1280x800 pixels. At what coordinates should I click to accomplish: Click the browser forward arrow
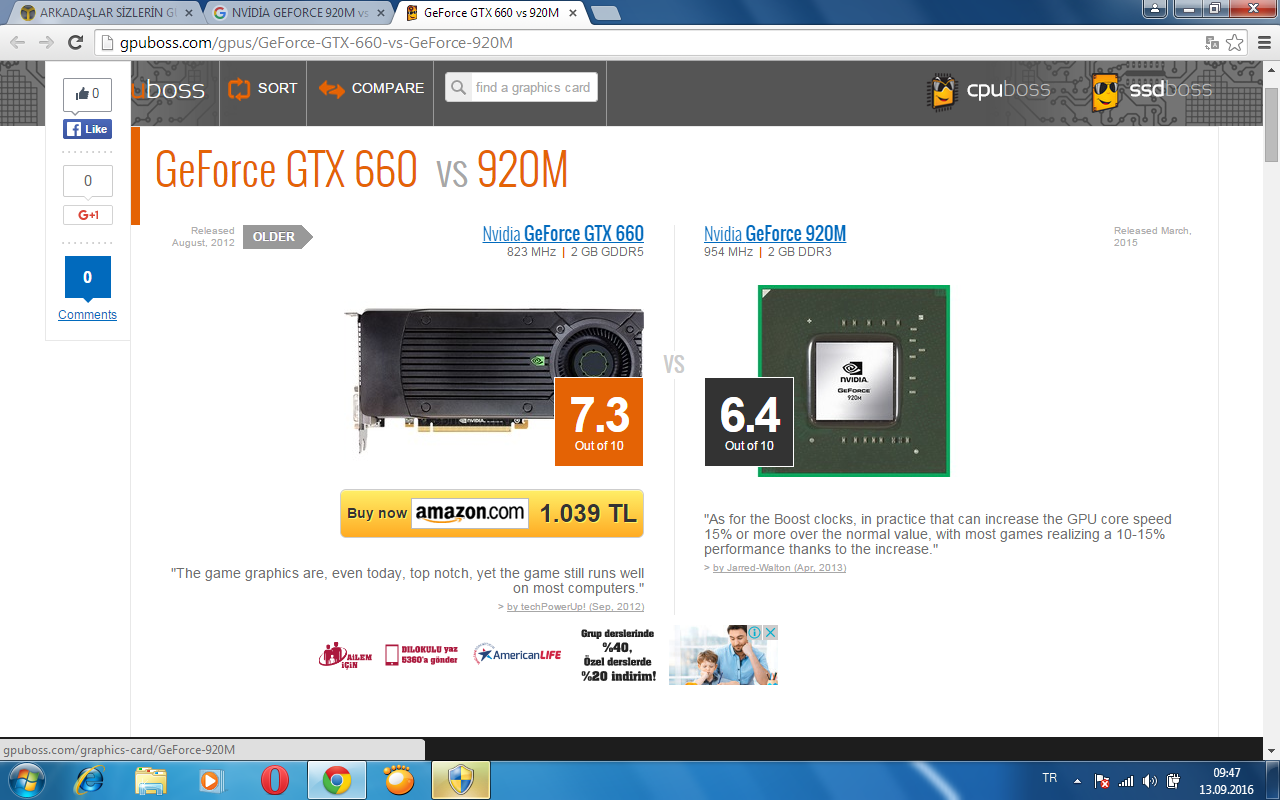46,42
